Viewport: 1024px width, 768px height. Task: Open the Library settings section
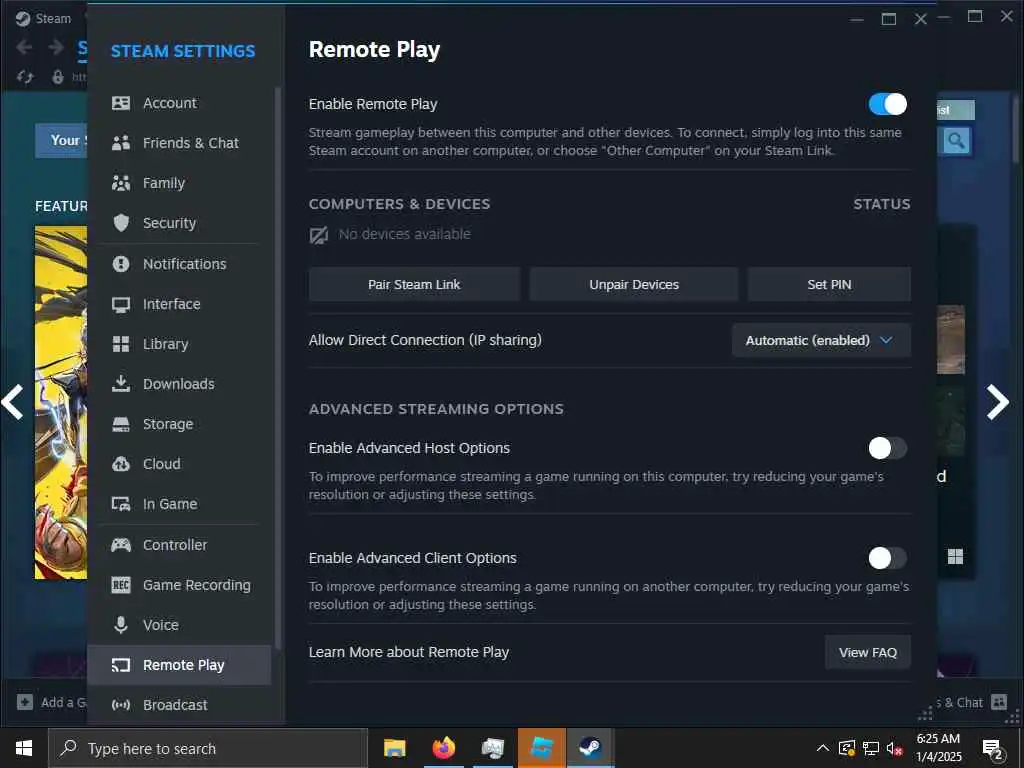pos(179,344)
